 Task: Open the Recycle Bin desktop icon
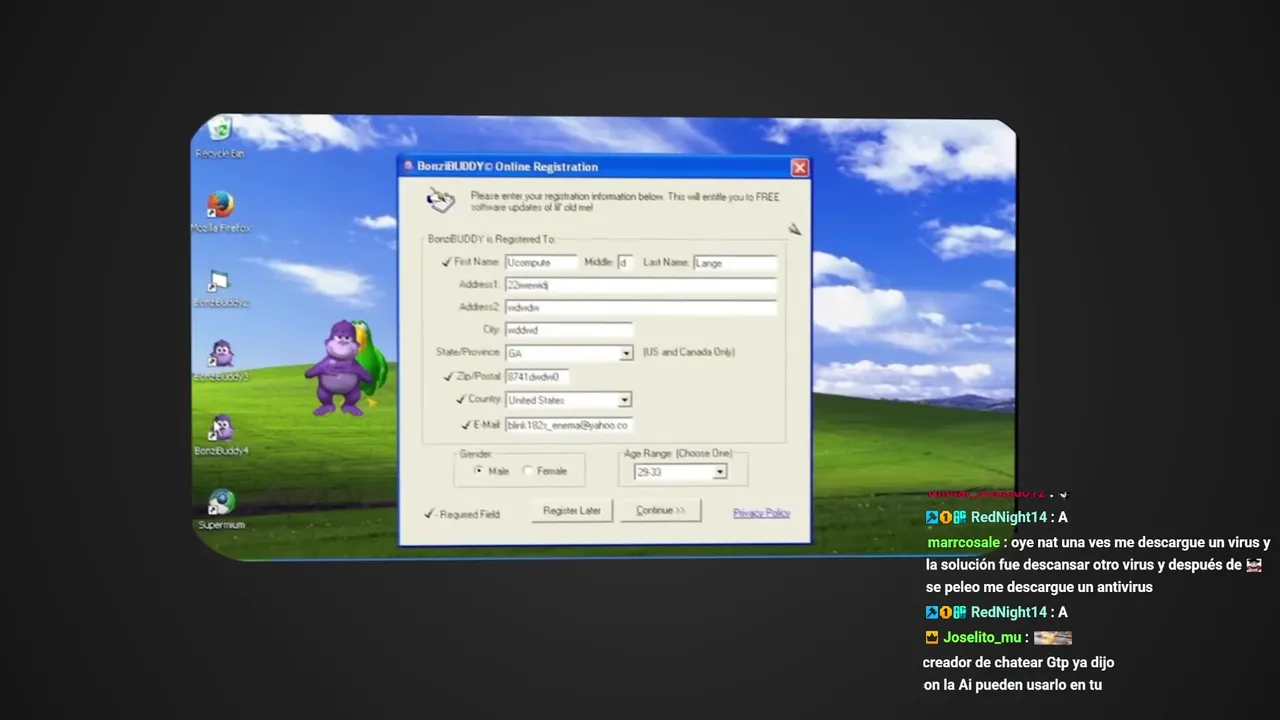coord(219,137)
